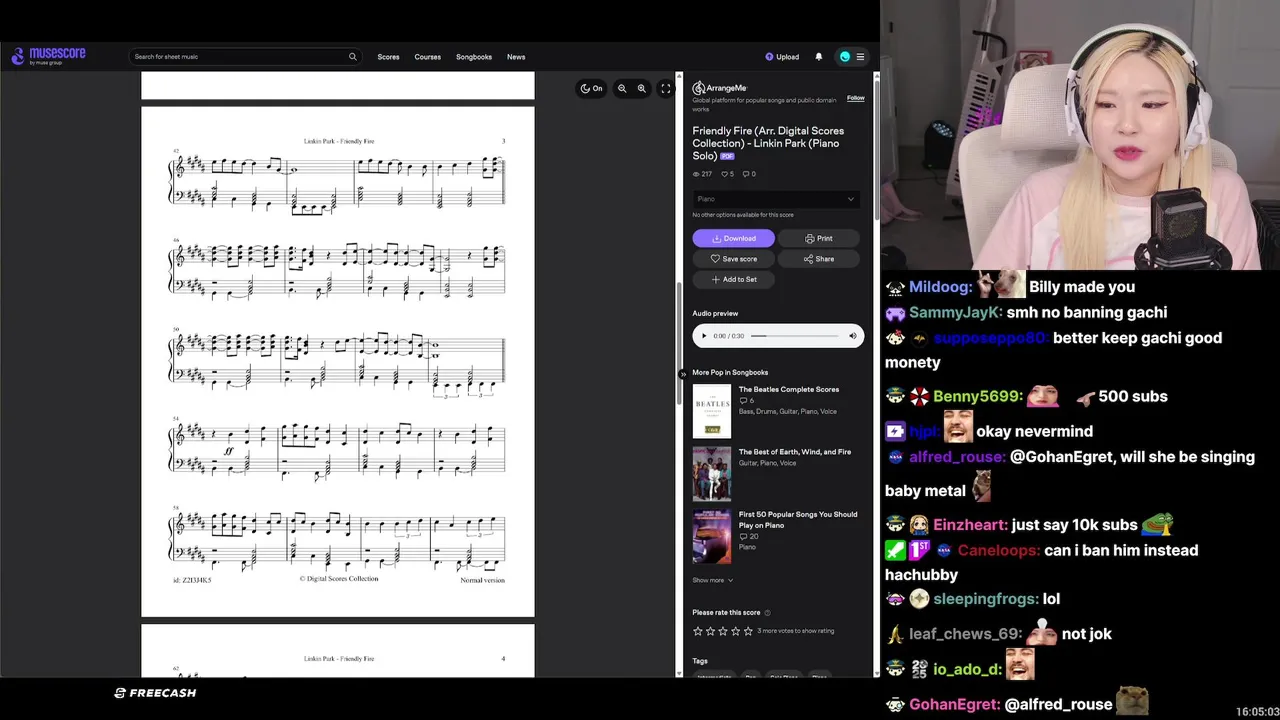The image size is (1280, 720).
Task: Play the audio preview
Action: pos(704,336)
